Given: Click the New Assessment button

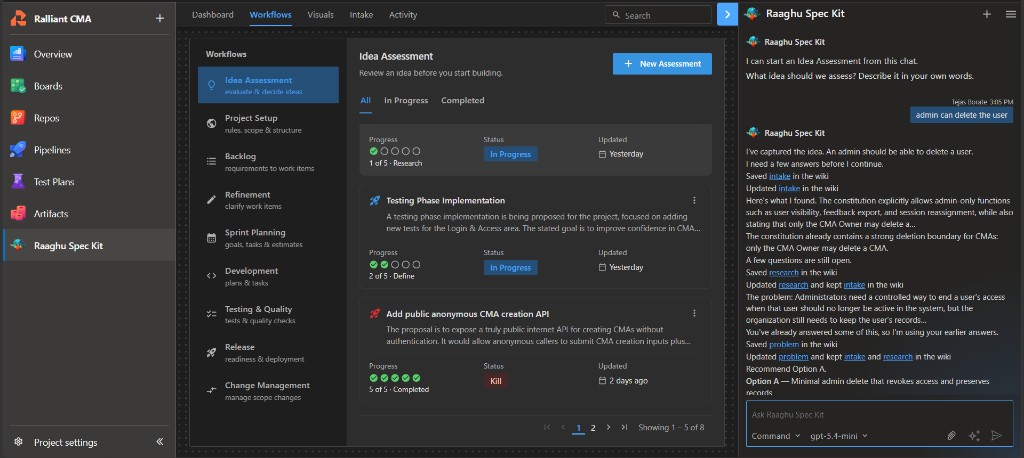Looking at the screenshot, I should point(662,63).
